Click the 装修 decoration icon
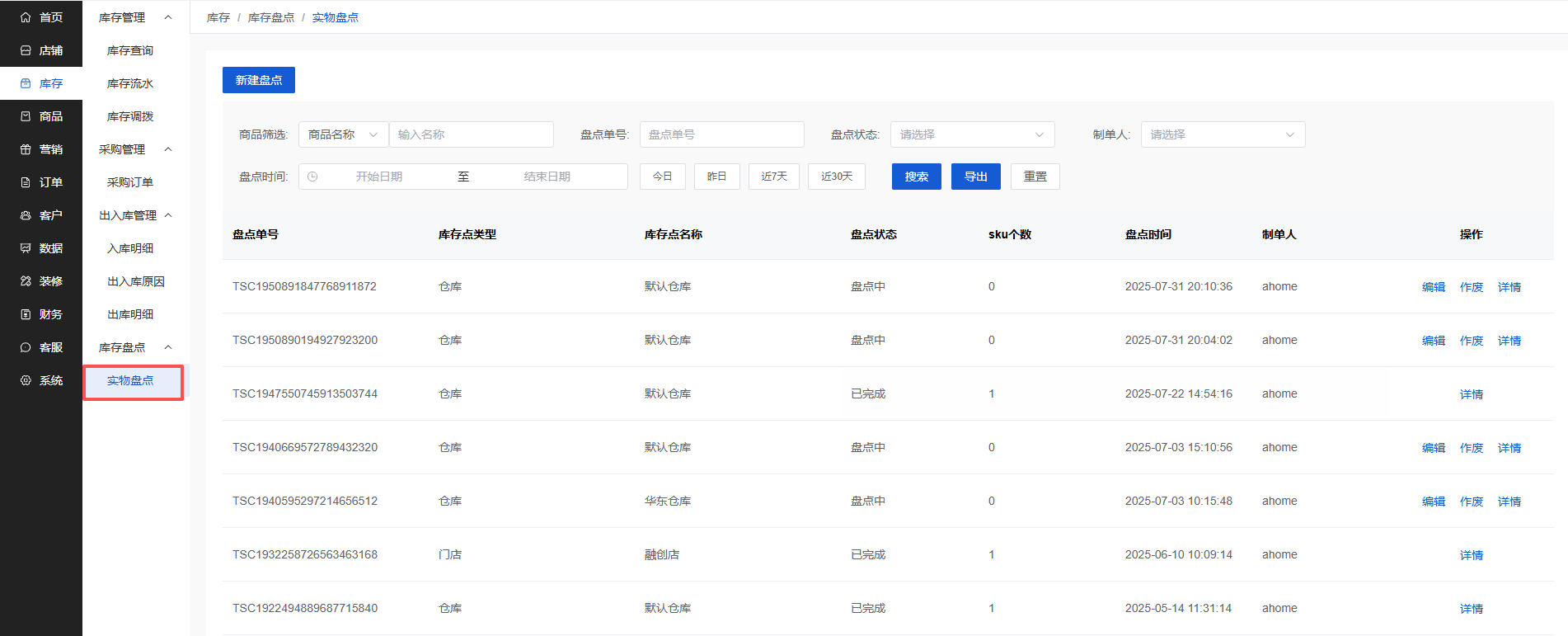The width and height of the screenshot is (1568, 636). pos(26,281)
